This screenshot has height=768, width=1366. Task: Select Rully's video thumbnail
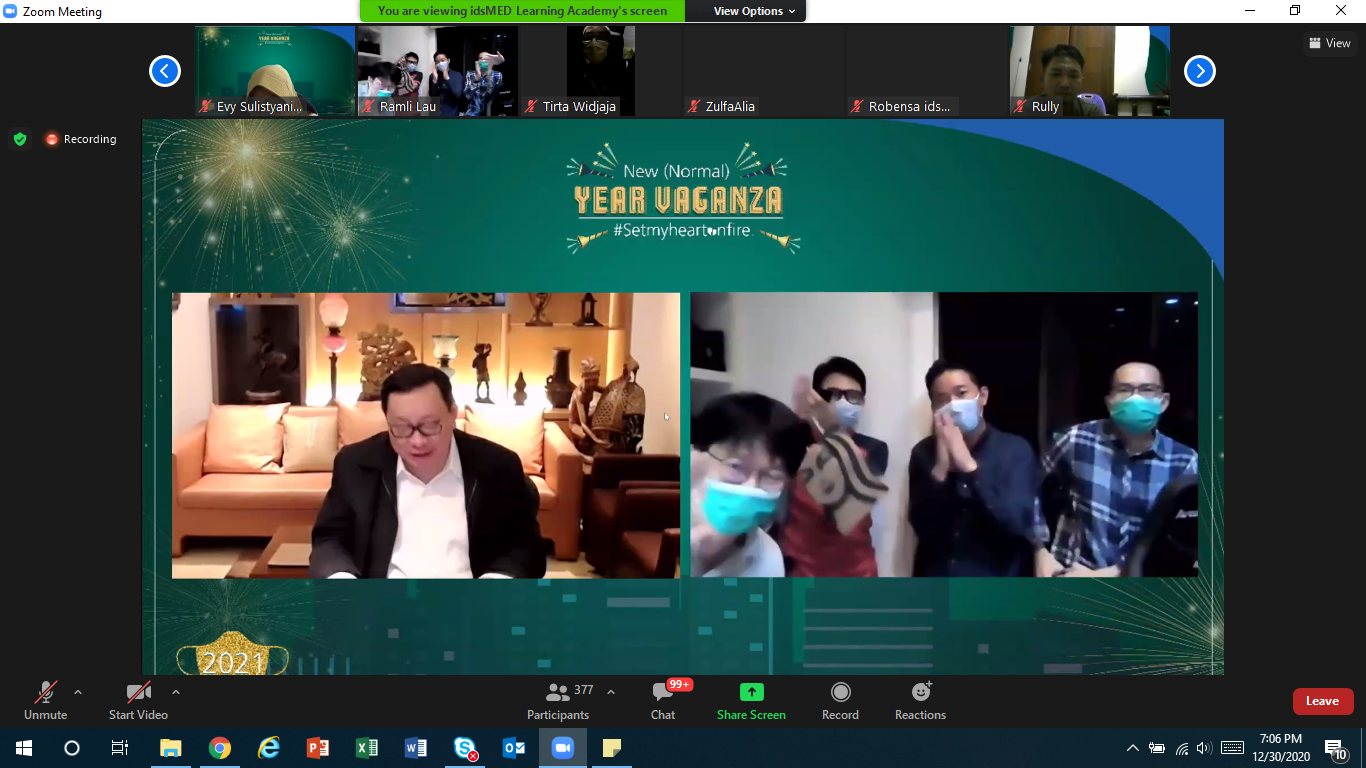[x=1090, y=71]
